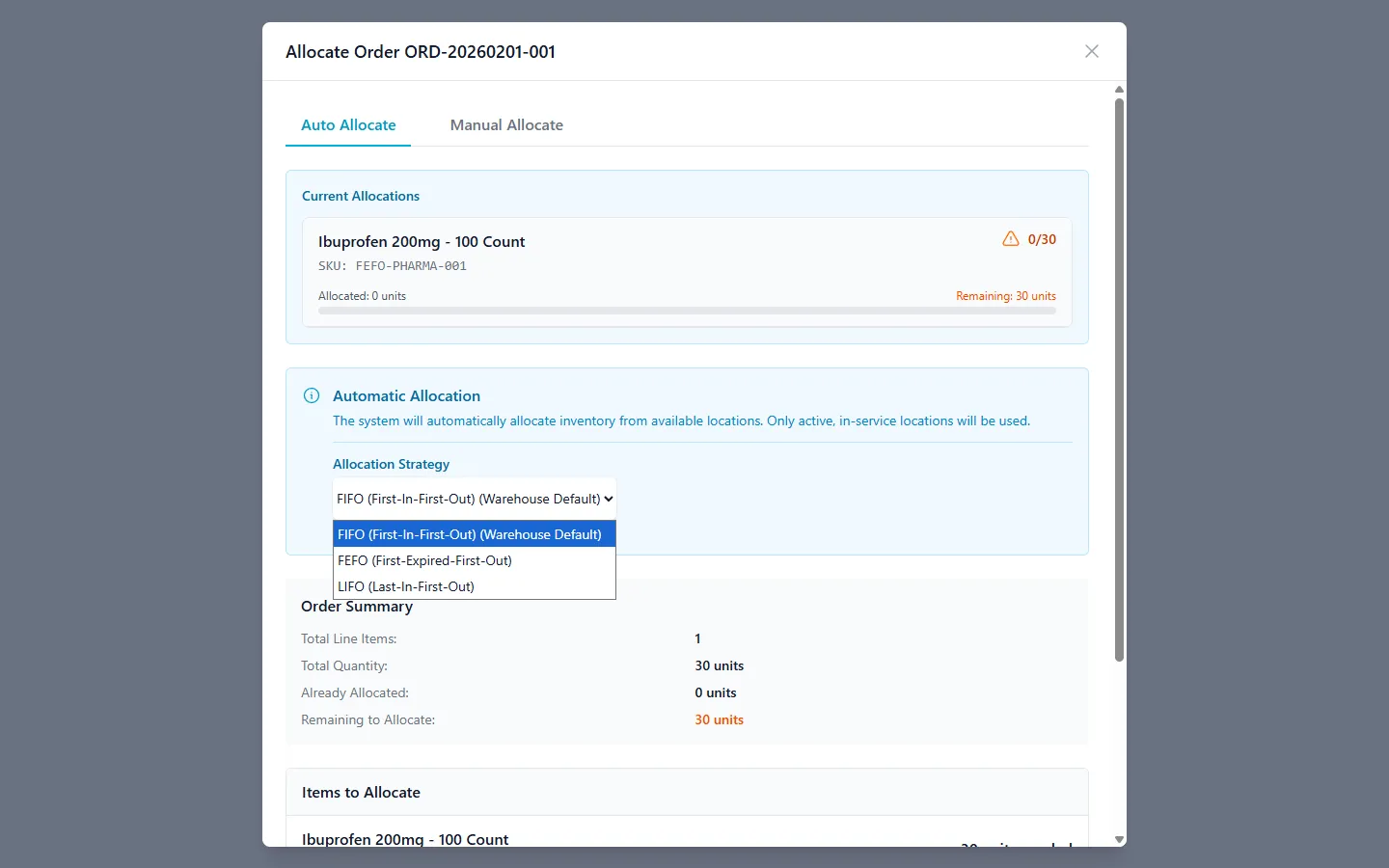
Task: Close the Allocate Order dialog
Action: click(x=1091, y=51)
